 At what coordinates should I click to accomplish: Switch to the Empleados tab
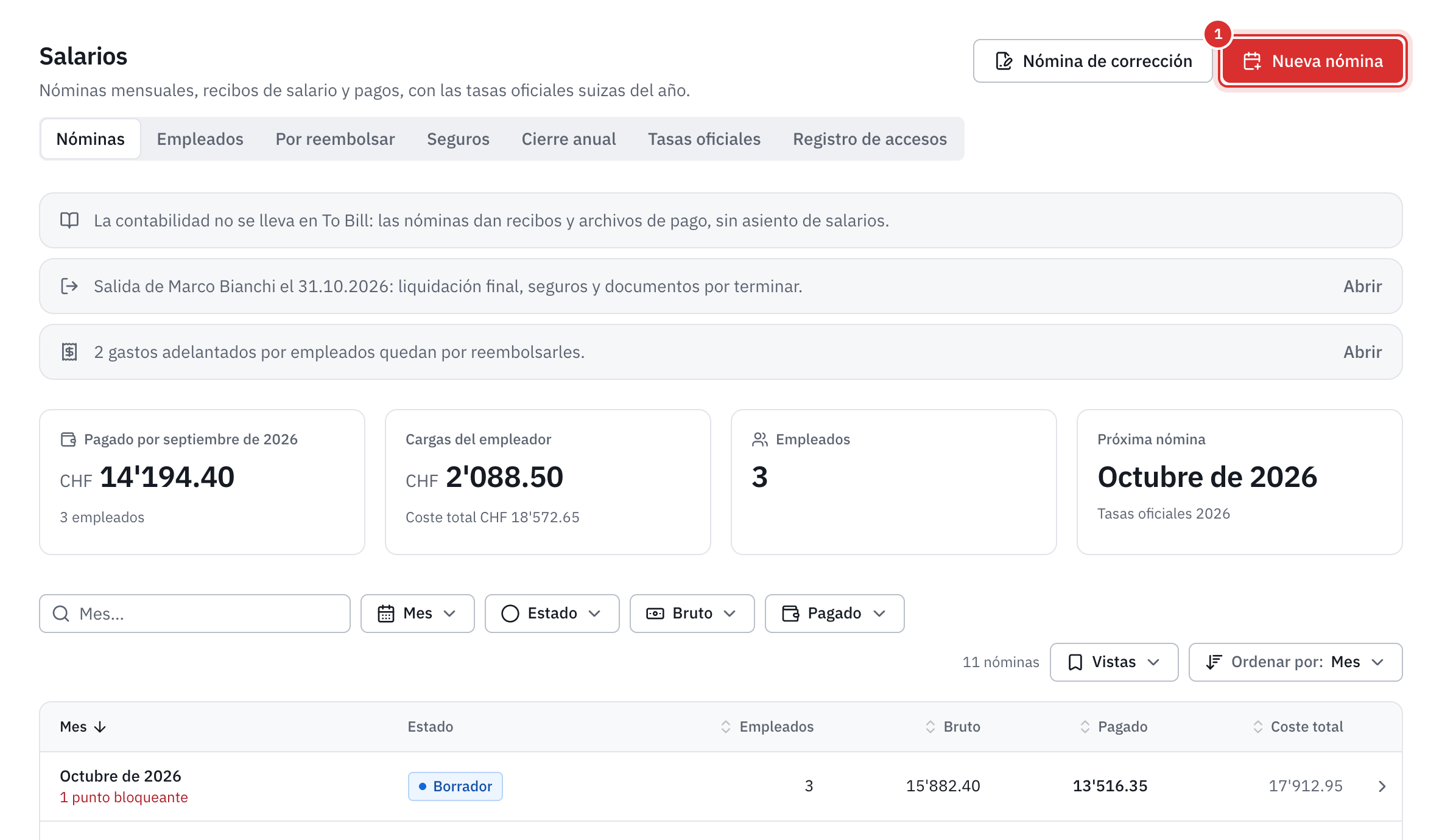coord(200,139)
